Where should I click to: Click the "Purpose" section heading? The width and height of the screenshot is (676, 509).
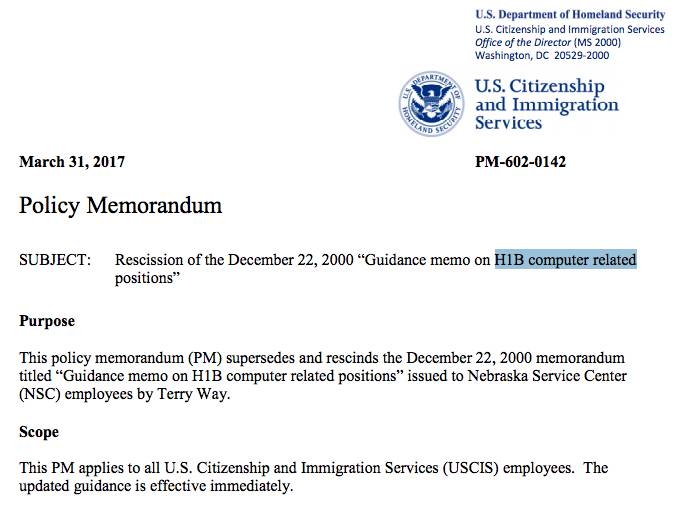coord(47,321)
